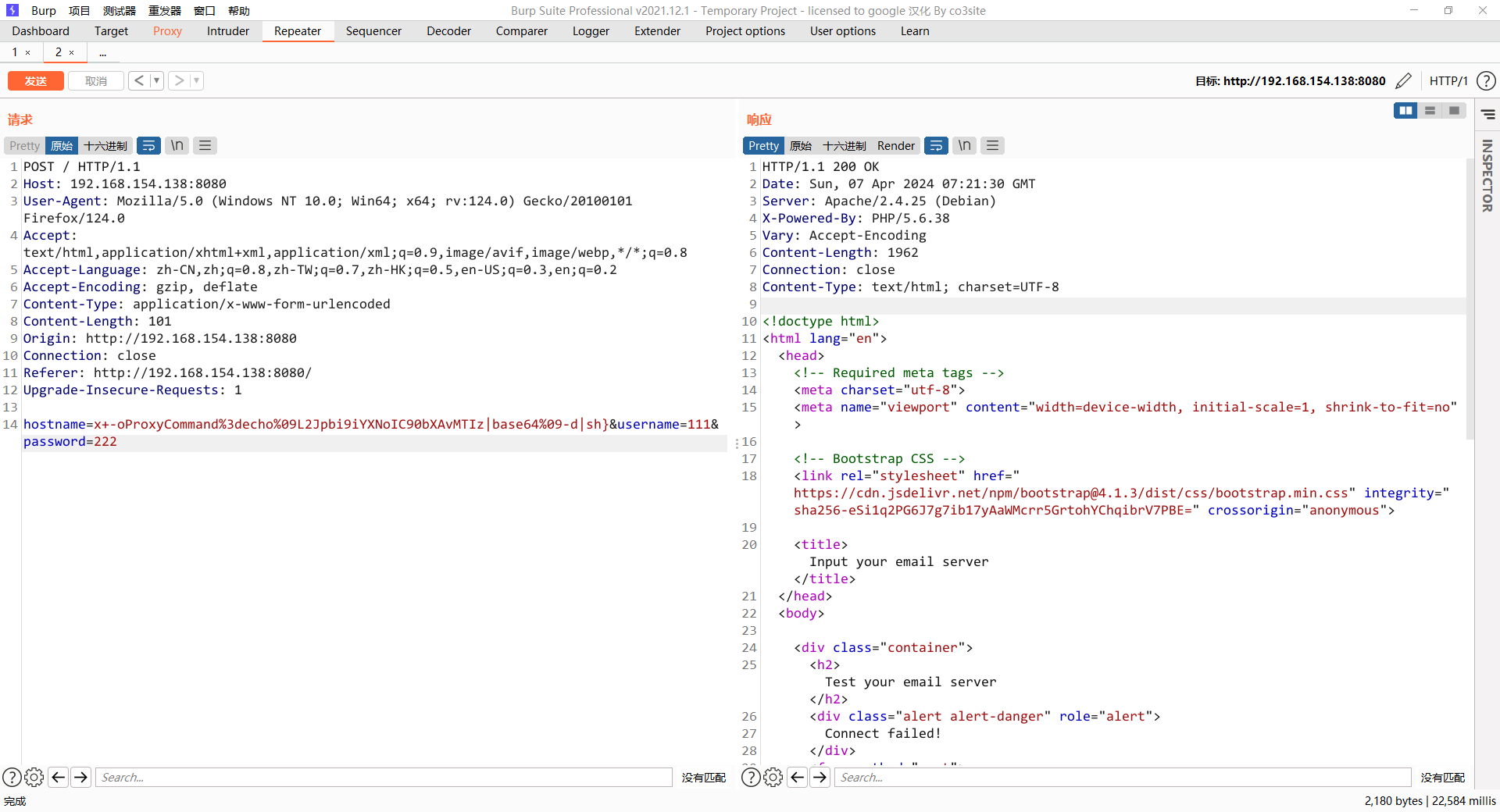
Task: Open request search settings gear
Action: 34,778
